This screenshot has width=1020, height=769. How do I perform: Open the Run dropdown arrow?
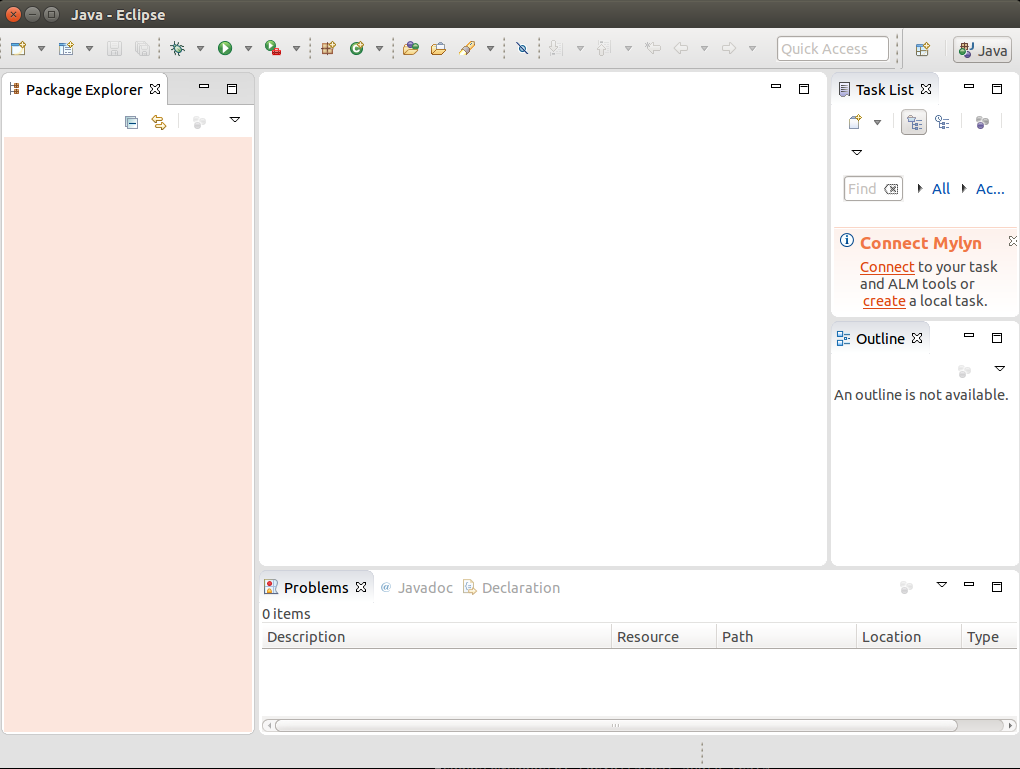[x=248, y=48]
